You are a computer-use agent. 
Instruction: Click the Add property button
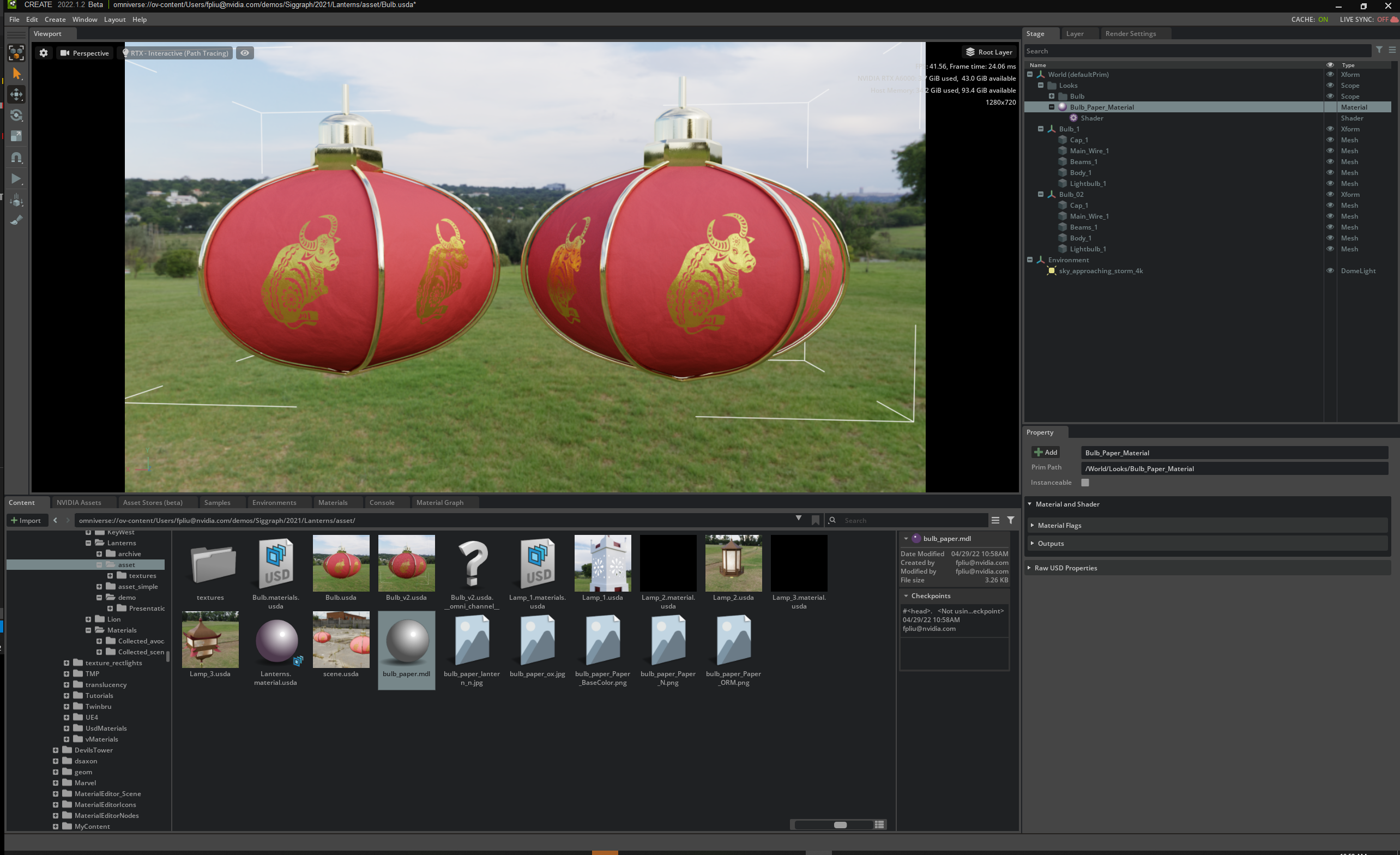(1046, 453)
